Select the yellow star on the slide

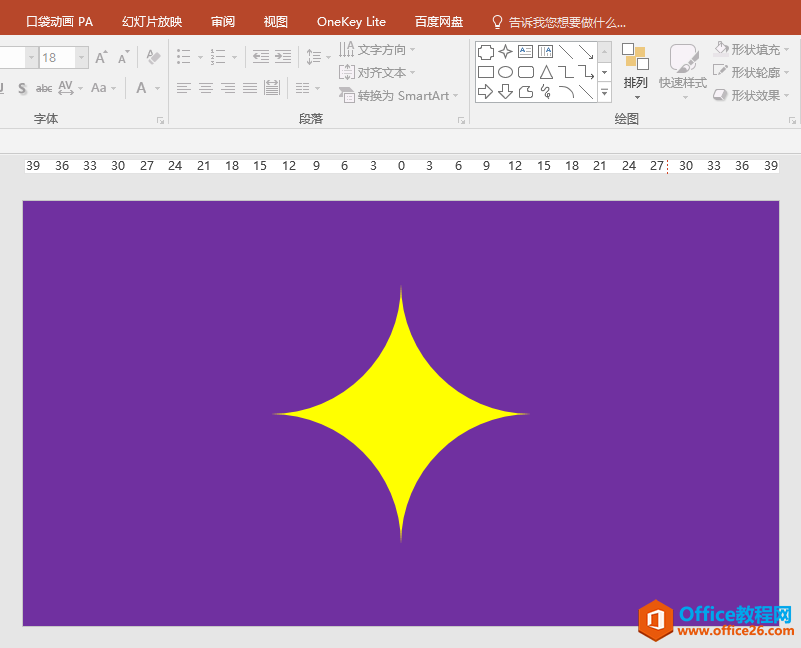pyautogui.click(x=401, y=415)
